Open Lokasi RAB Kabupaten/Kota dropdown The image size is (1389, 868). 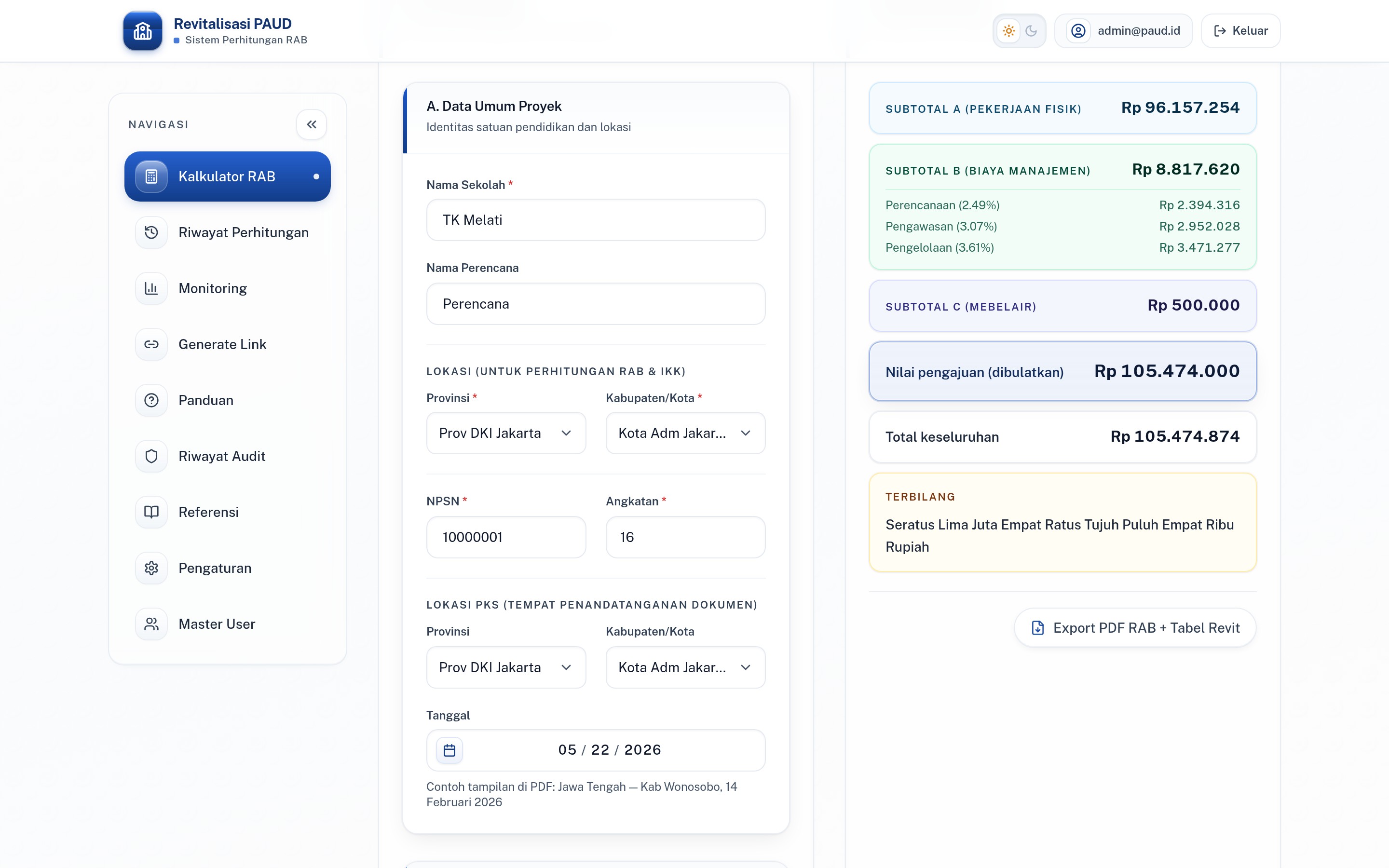pos(685,433)
